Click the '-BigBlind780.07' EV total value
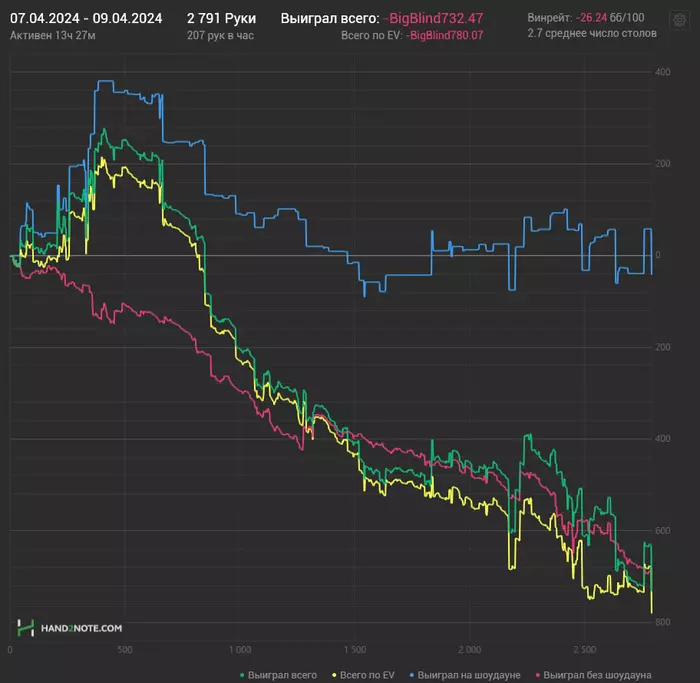This screenshot has height=683, width=700. [x=444, y=35]
